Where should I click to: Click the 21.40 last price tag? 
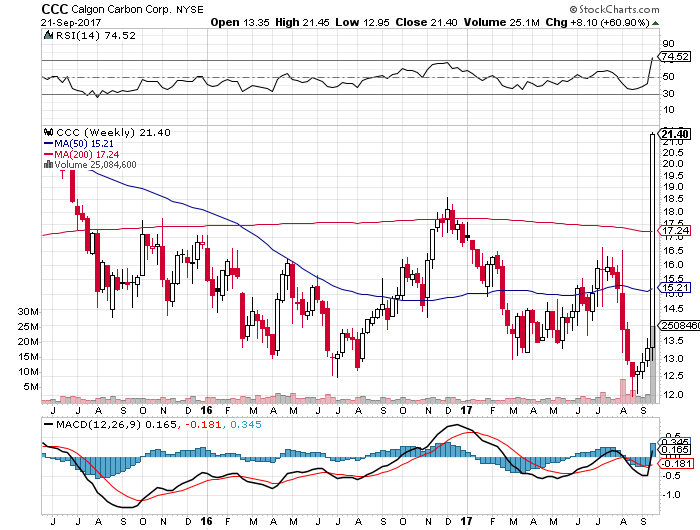click(673, 133)
